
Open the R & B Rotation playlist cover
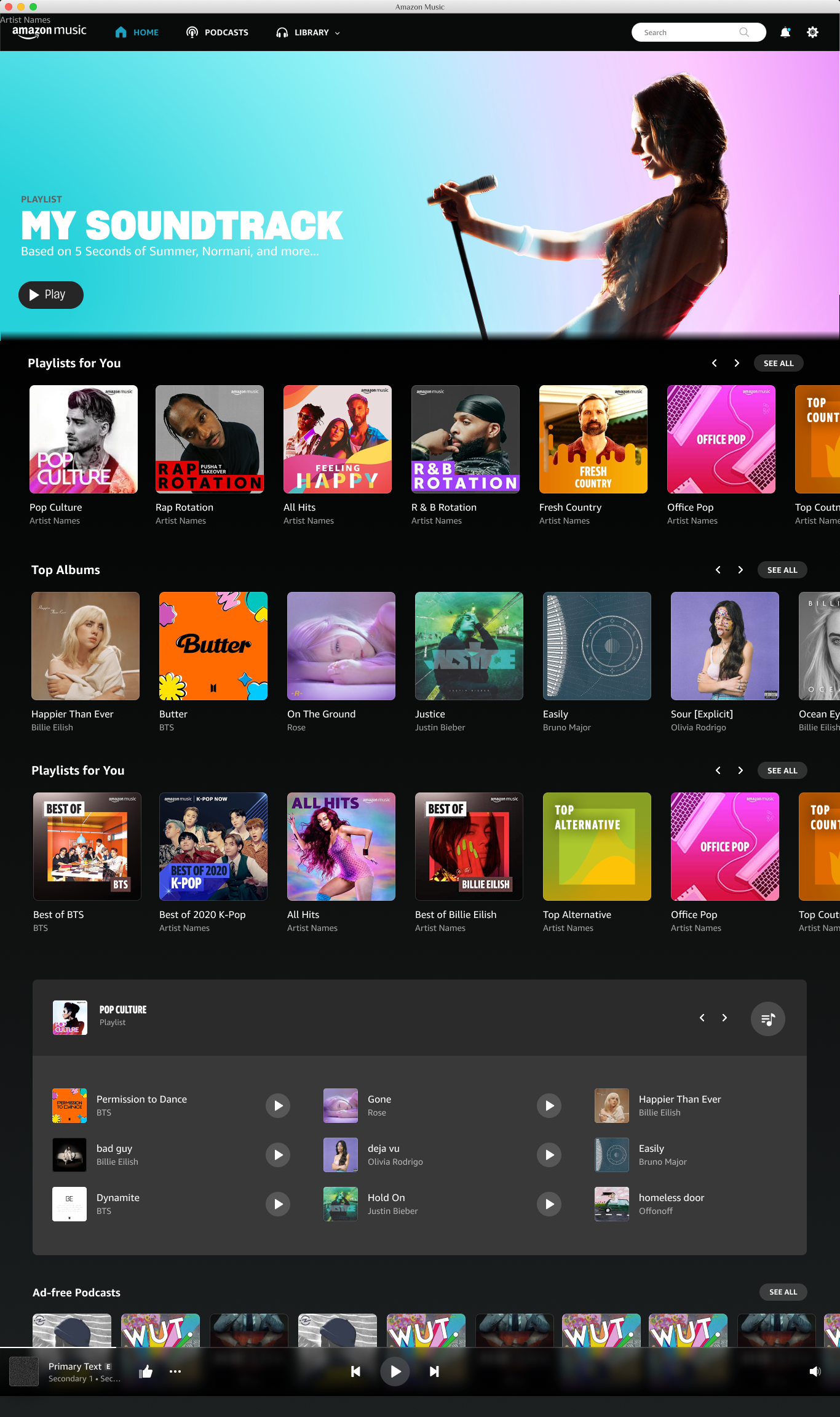click(x=466, y=439)
